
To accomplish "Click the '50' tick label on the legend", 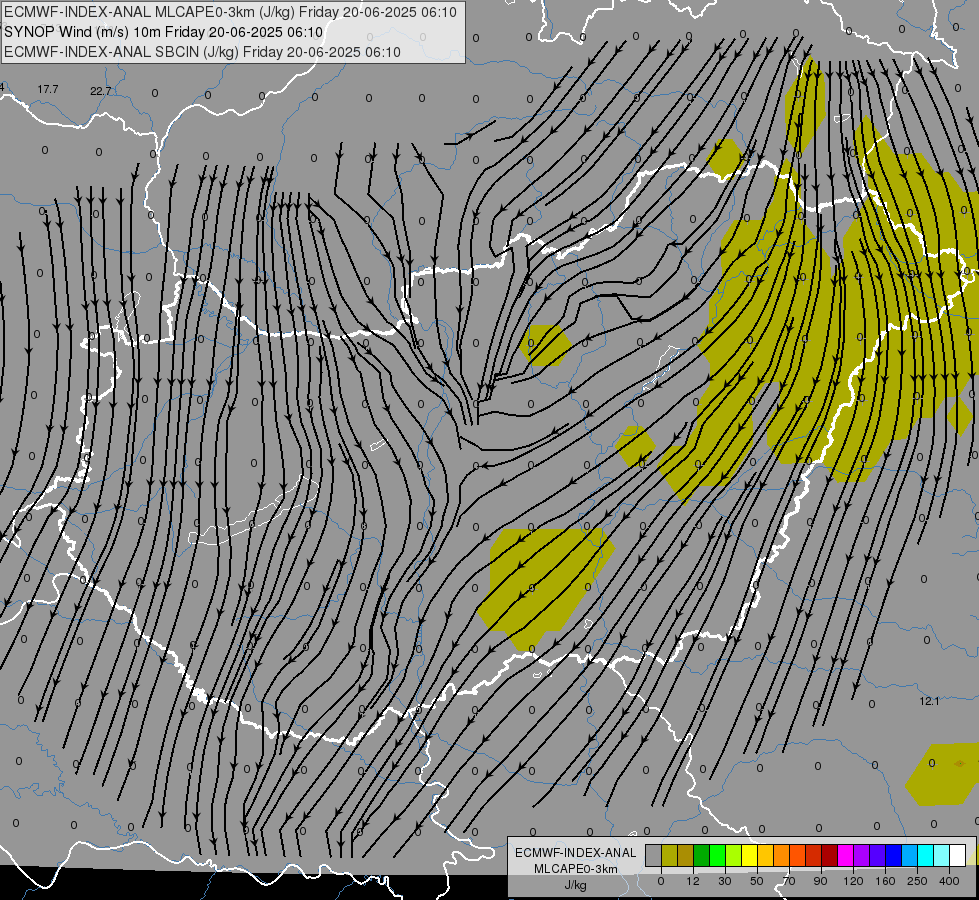I will 757,881.
